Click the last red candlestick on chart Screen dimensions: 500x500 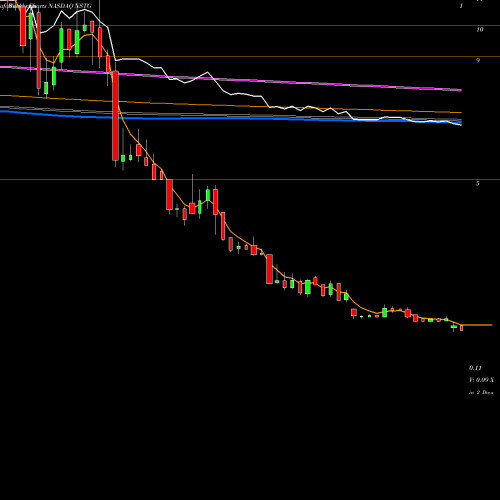click(462, 328)
